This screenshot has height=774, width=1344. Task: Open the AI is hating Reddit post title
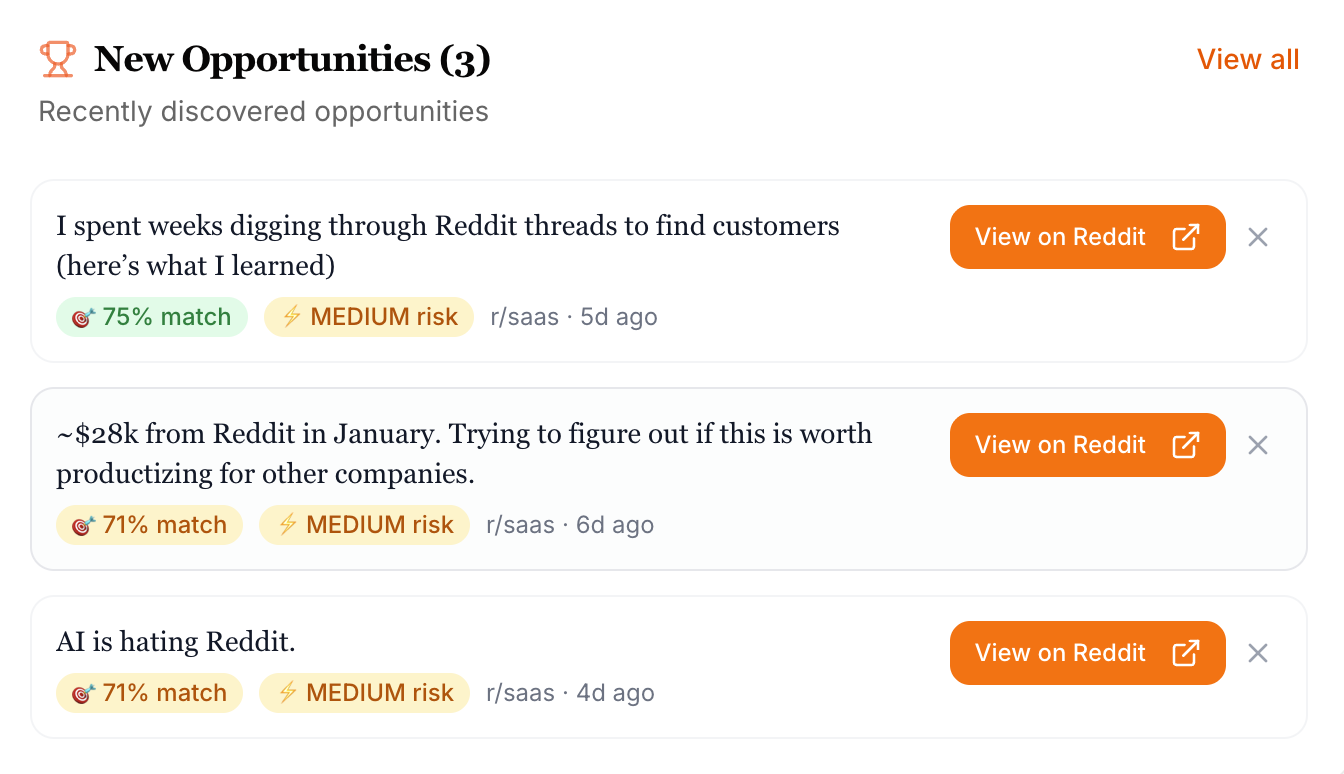[x=175, y=641]
